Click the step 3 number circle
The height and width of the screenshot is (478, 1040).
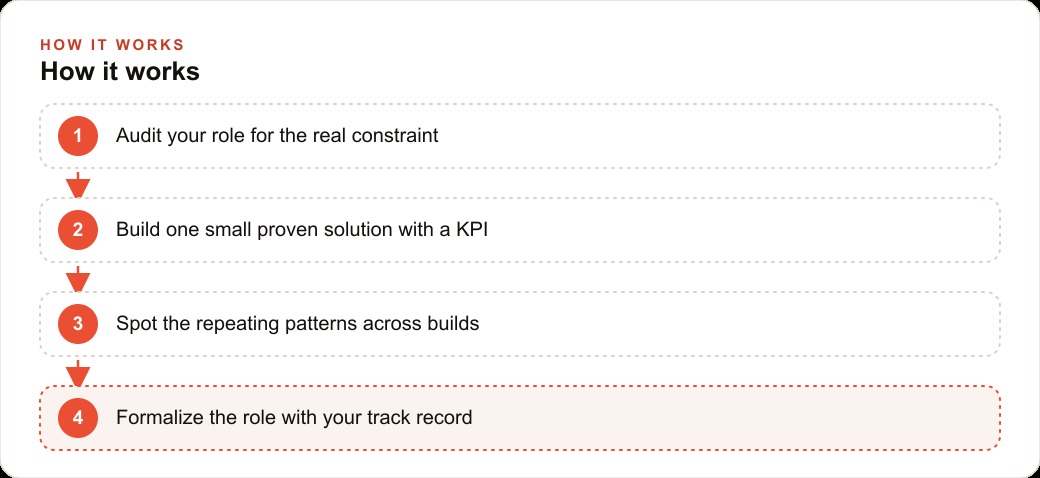[78, 324]
